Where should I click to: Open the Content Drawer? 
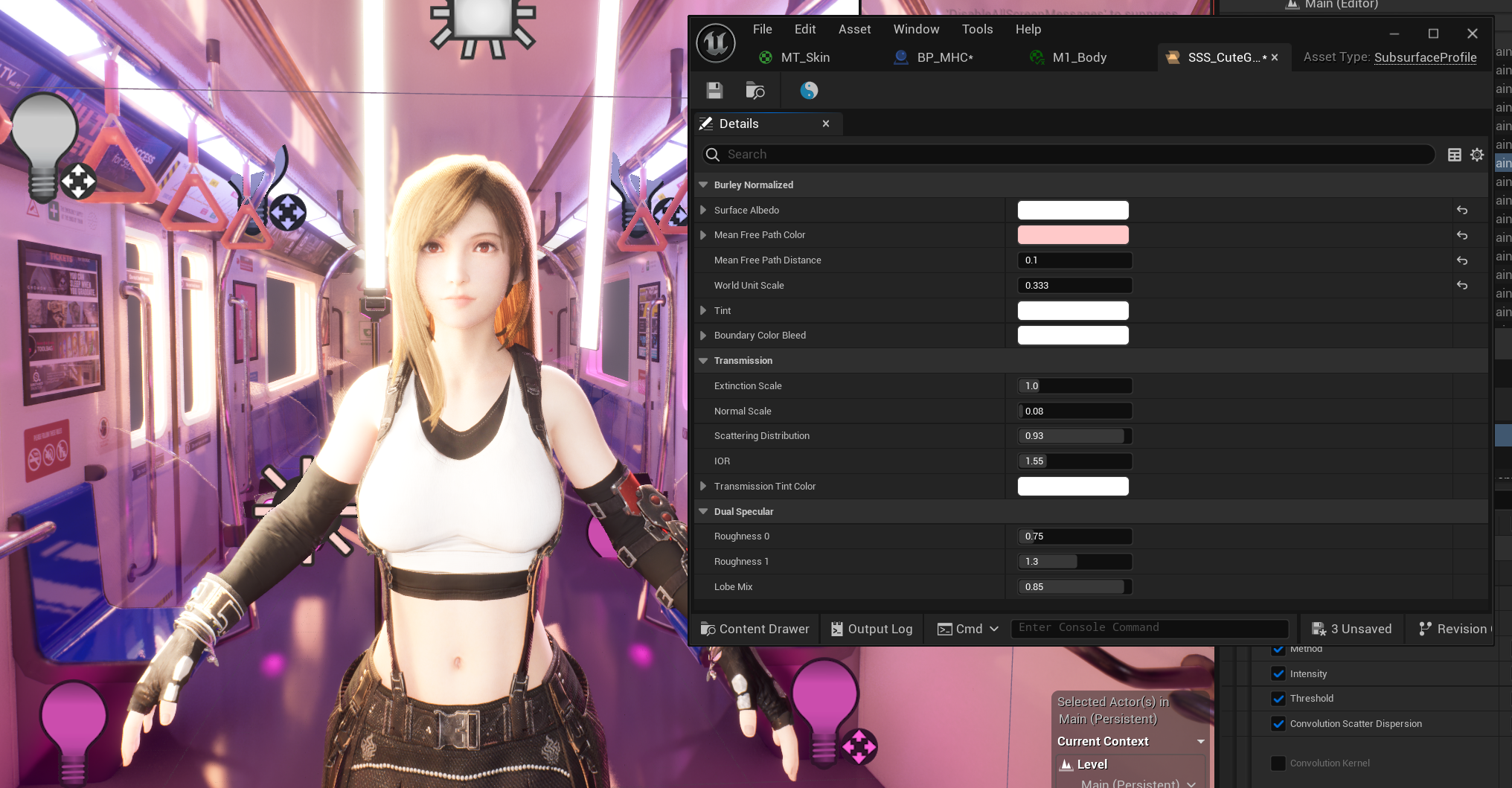pos(755,630)
